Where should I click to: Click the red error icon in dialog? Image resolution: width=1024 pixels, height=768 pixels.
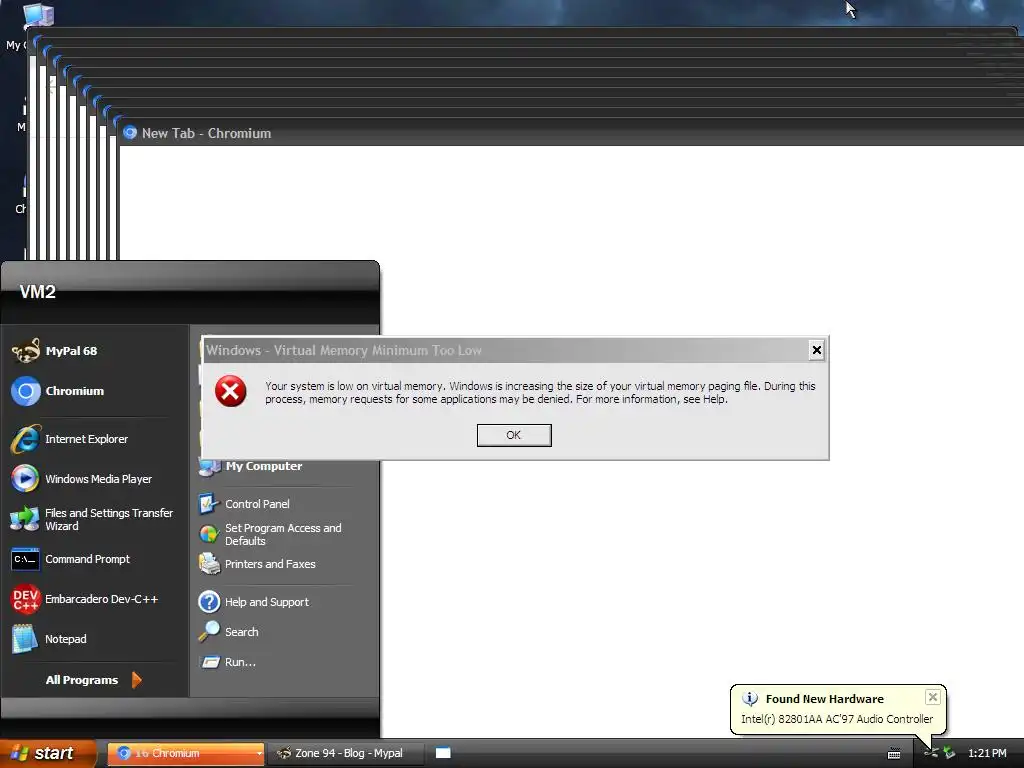pyautogui.click(x=231, y=391)
